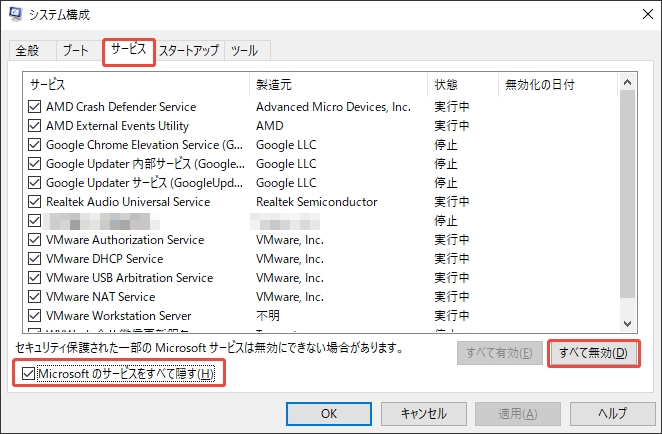Select the Advanced Micro Devices, Inc. cell
The width and height of the screenshot is (662, 434).
click(x=333, y=107)
